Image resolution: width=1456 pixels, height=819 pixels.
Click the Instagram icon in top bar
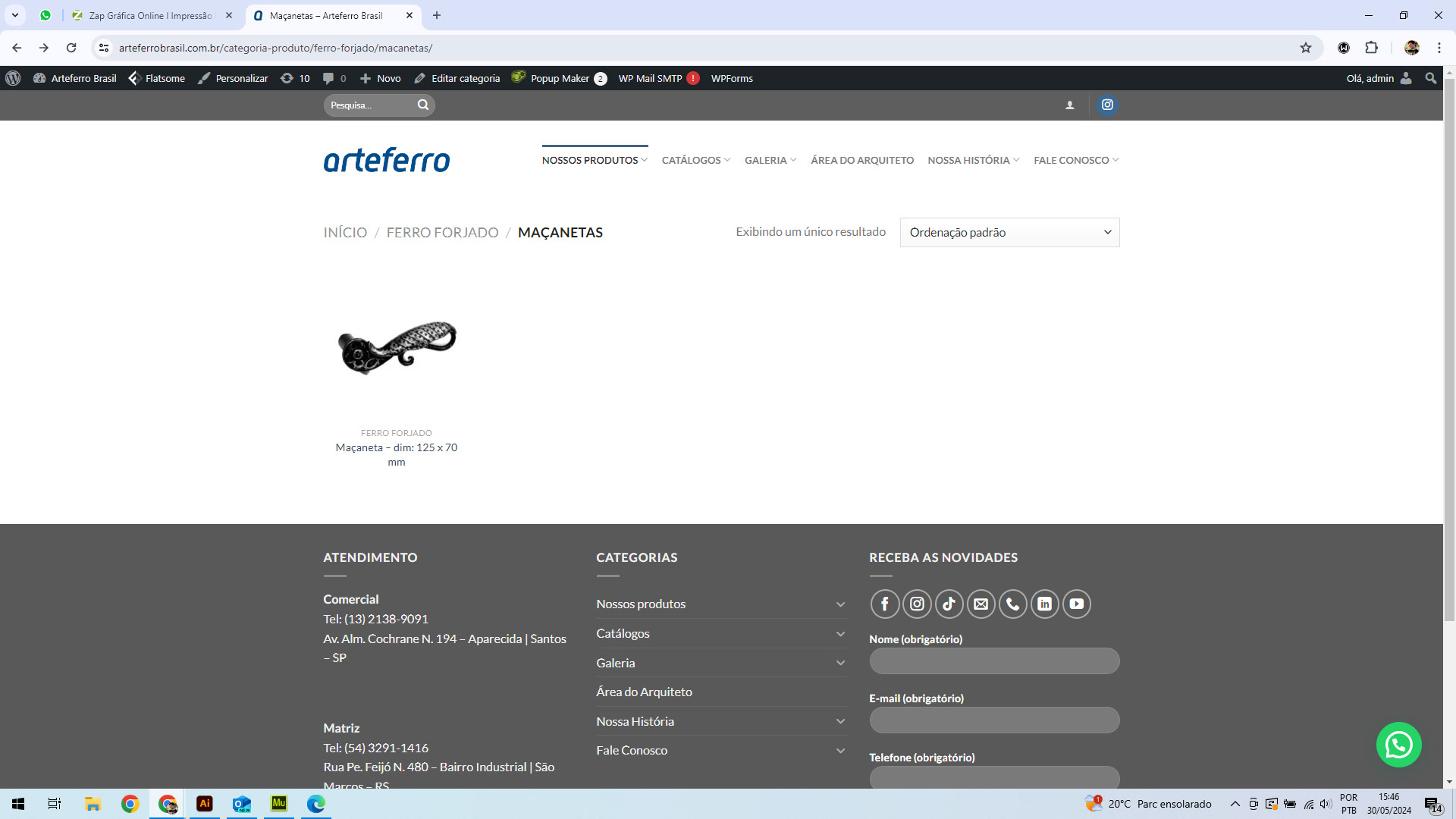point(1107,105)
